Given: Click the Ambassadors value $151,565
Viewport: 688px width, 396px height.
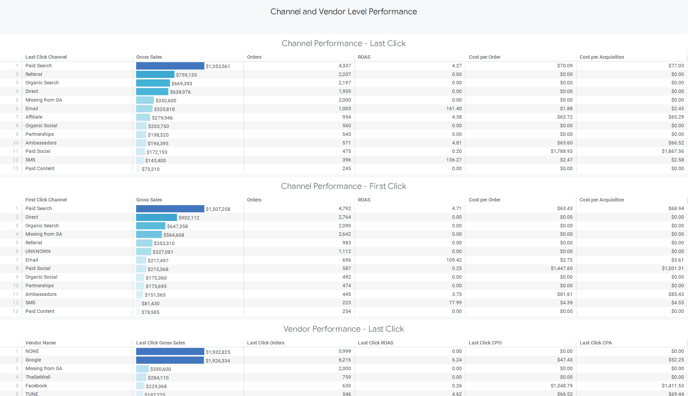Looking at the screenshot, I should (x=156, y=295).
